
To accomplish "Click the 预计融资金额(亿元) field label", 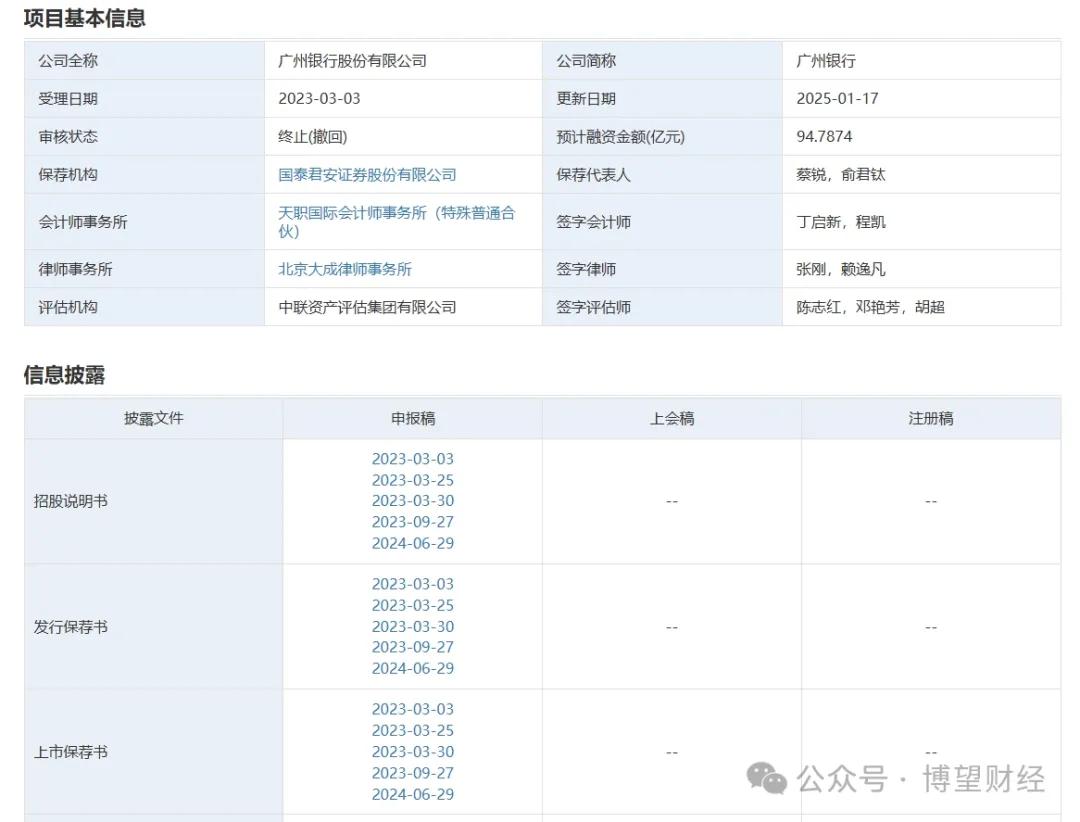I will (621, 137).
